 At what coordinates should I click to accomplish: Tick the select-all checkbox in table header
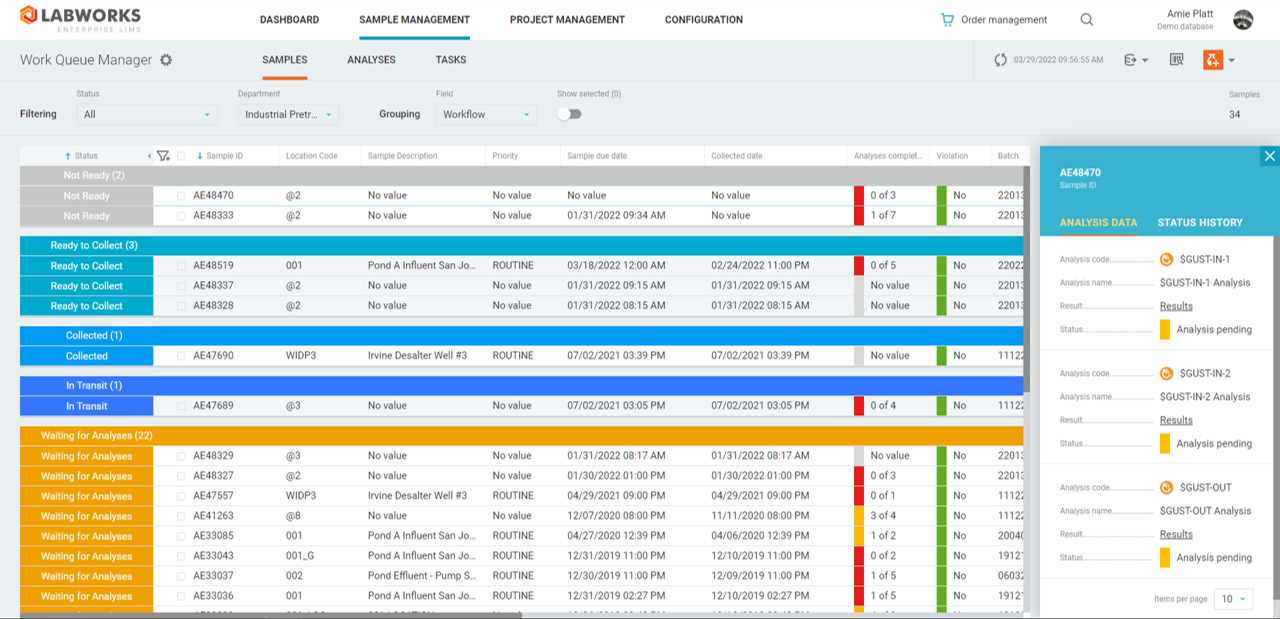[x=181, y=156]
